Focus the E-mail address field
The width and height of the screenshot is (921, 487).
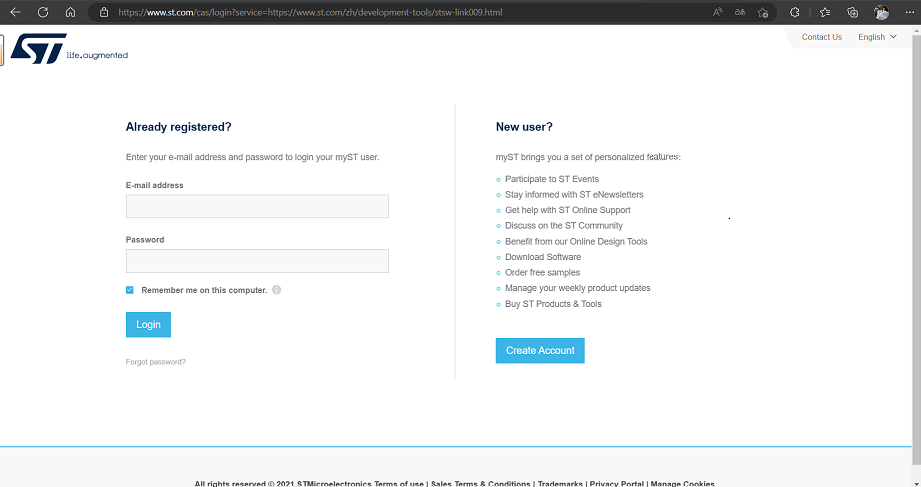(x=257, y=206)
